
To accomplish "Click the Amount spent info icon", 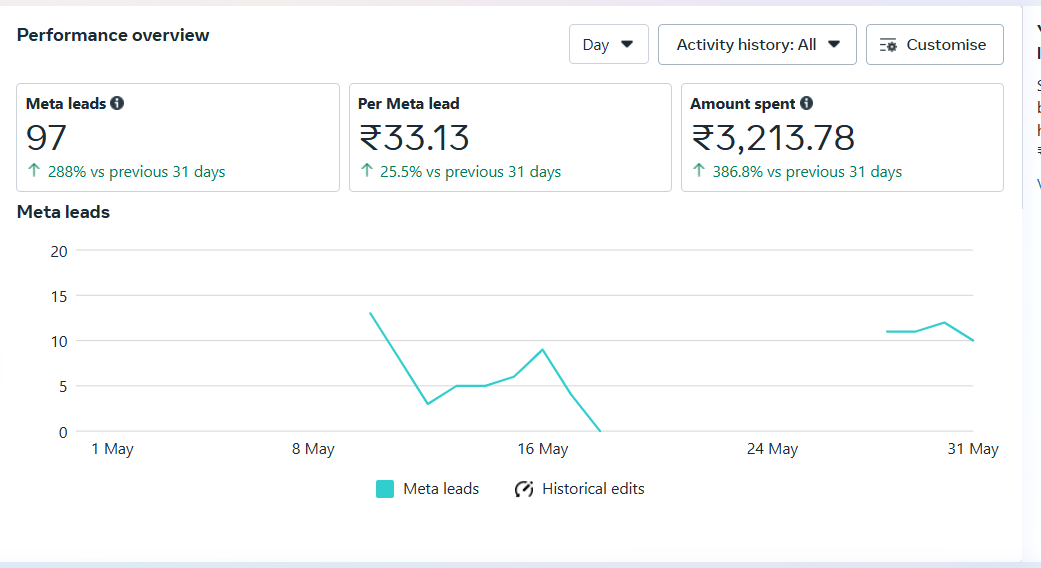I will pyautogui.click(x=806, y=104).
